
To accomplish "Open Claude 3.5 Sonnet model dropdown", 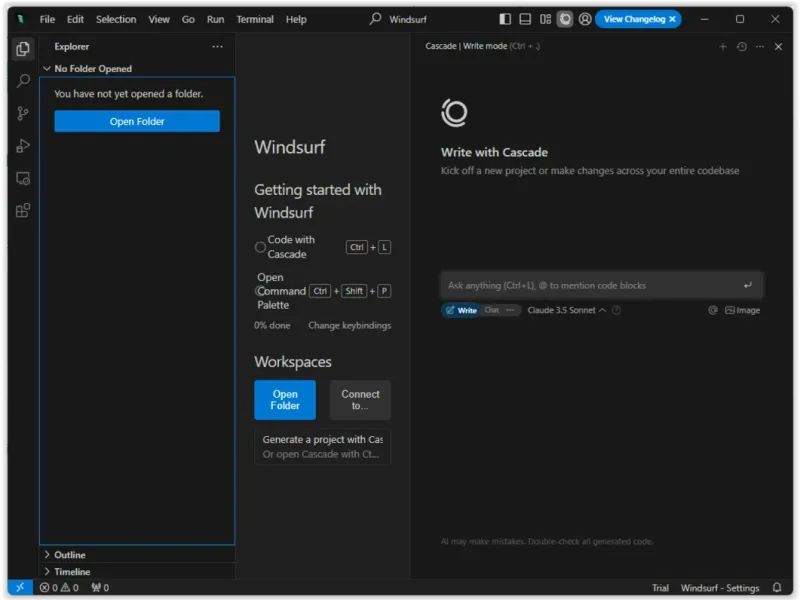I will [566, 310].
